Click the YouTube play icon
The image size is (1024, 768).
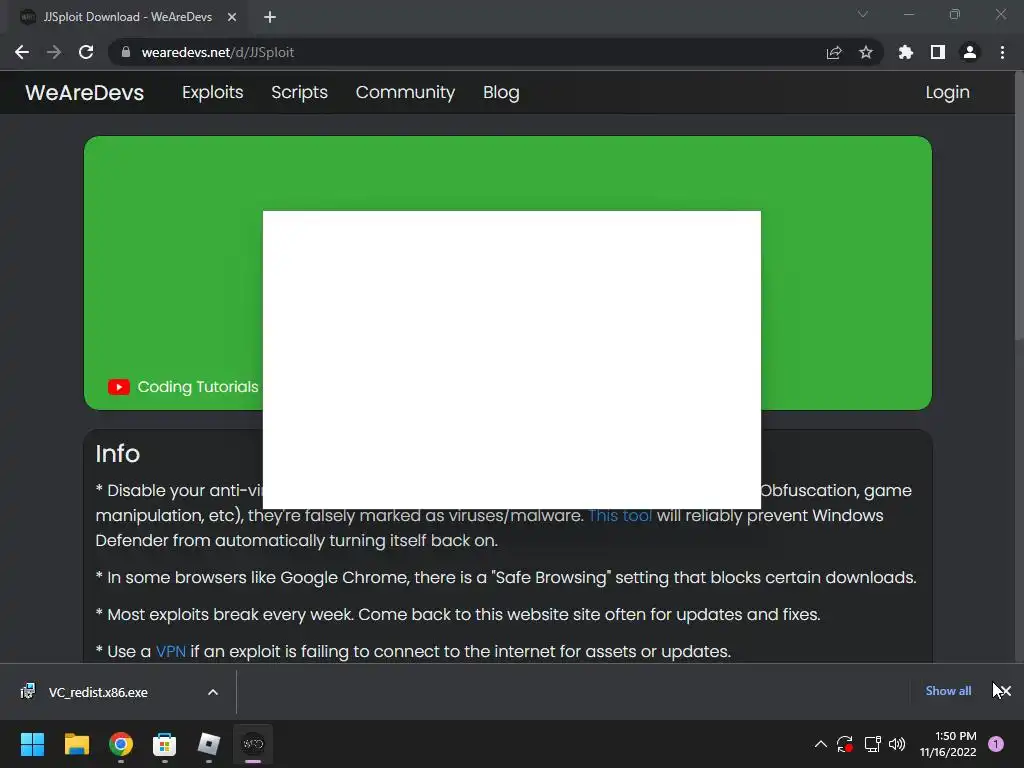point(118,387)
